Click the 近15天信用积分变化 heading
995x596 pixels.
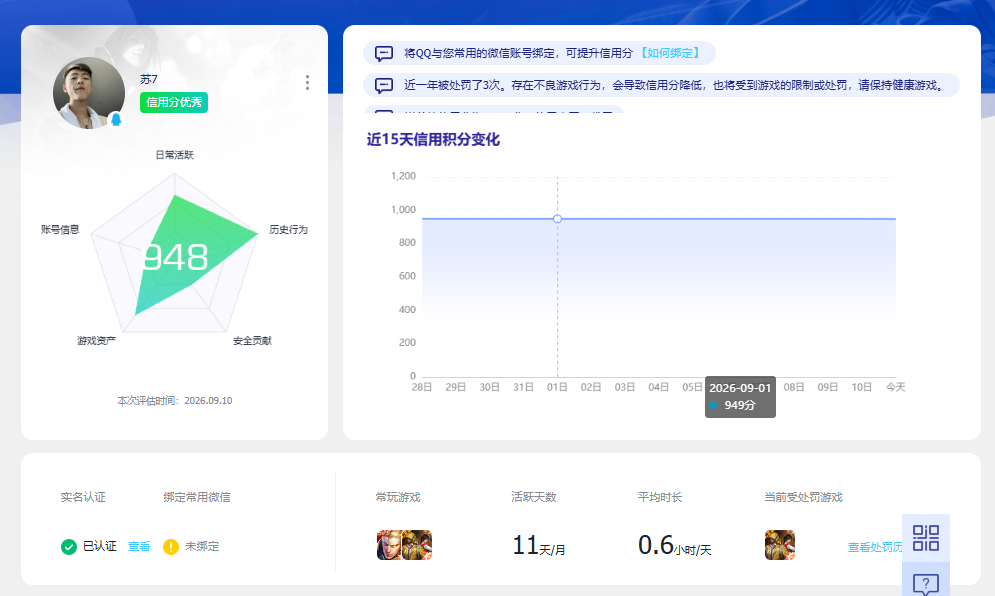coord(433,140)
